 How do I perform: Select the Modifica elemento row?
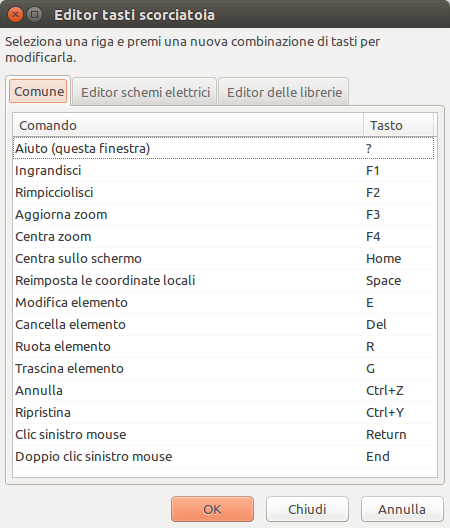[224, 302]
